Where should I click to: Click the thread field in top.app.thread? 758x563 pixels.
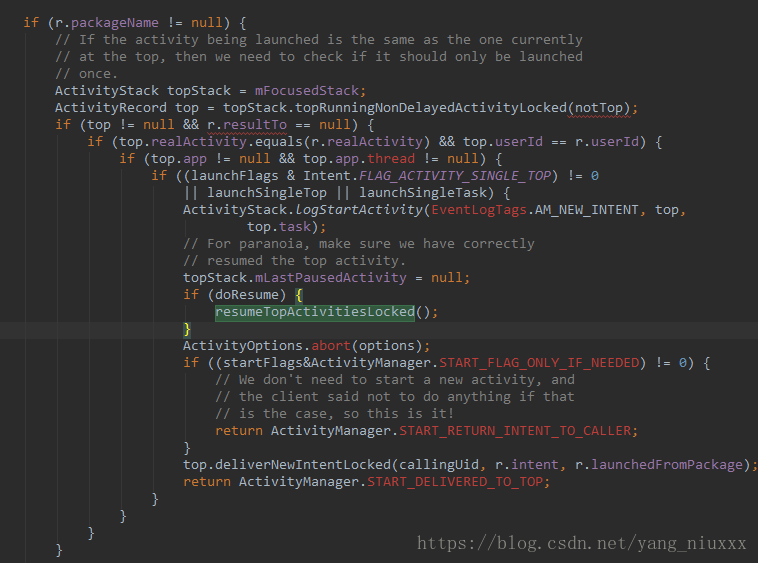[x=391, y=159]
